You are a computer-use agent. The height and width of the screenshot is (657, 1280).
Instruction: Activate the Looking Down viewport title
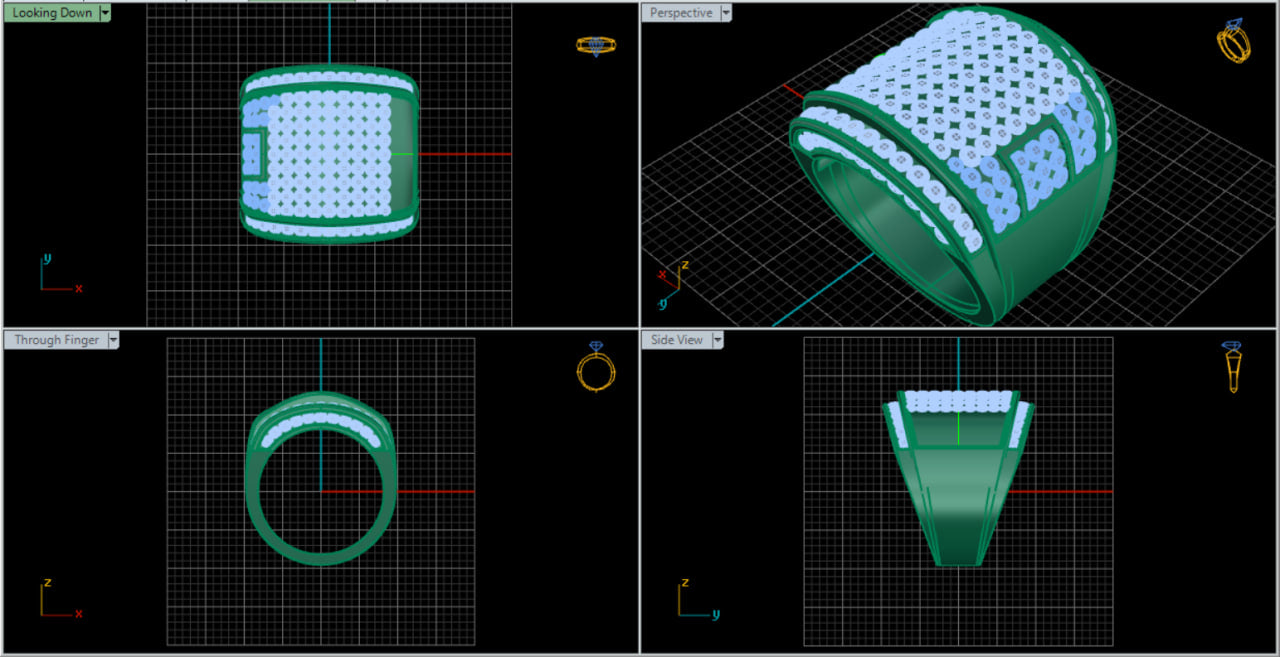click(x=51, y=13)
